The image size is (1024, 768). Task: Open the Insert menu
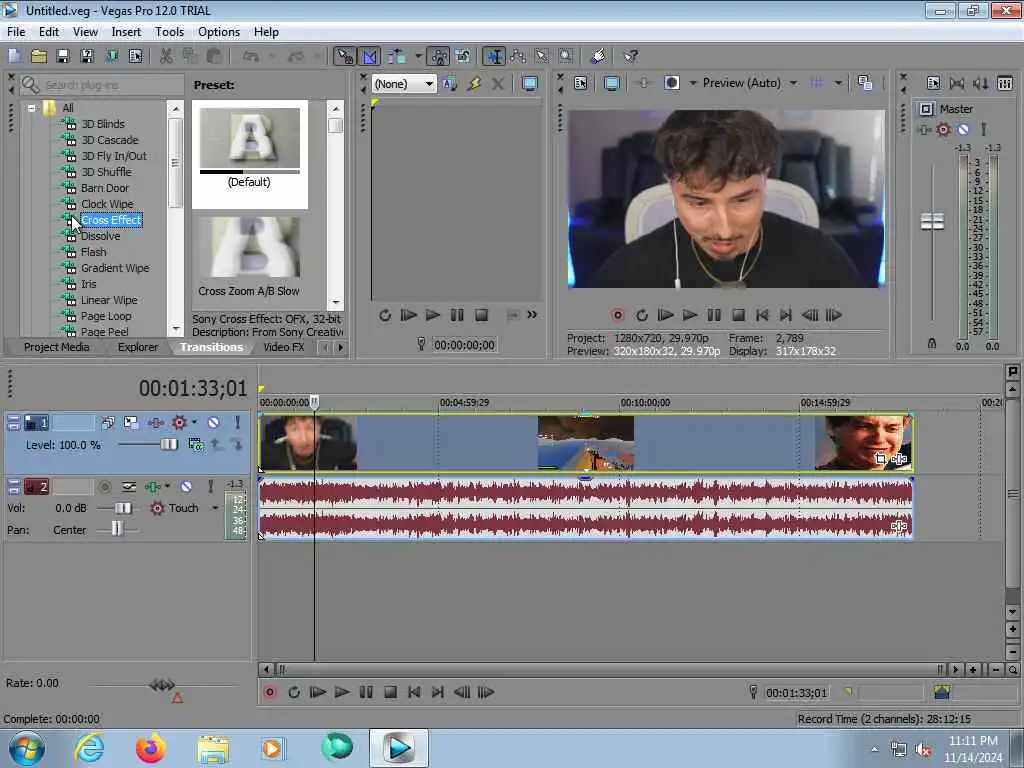(x=126, y=32)
